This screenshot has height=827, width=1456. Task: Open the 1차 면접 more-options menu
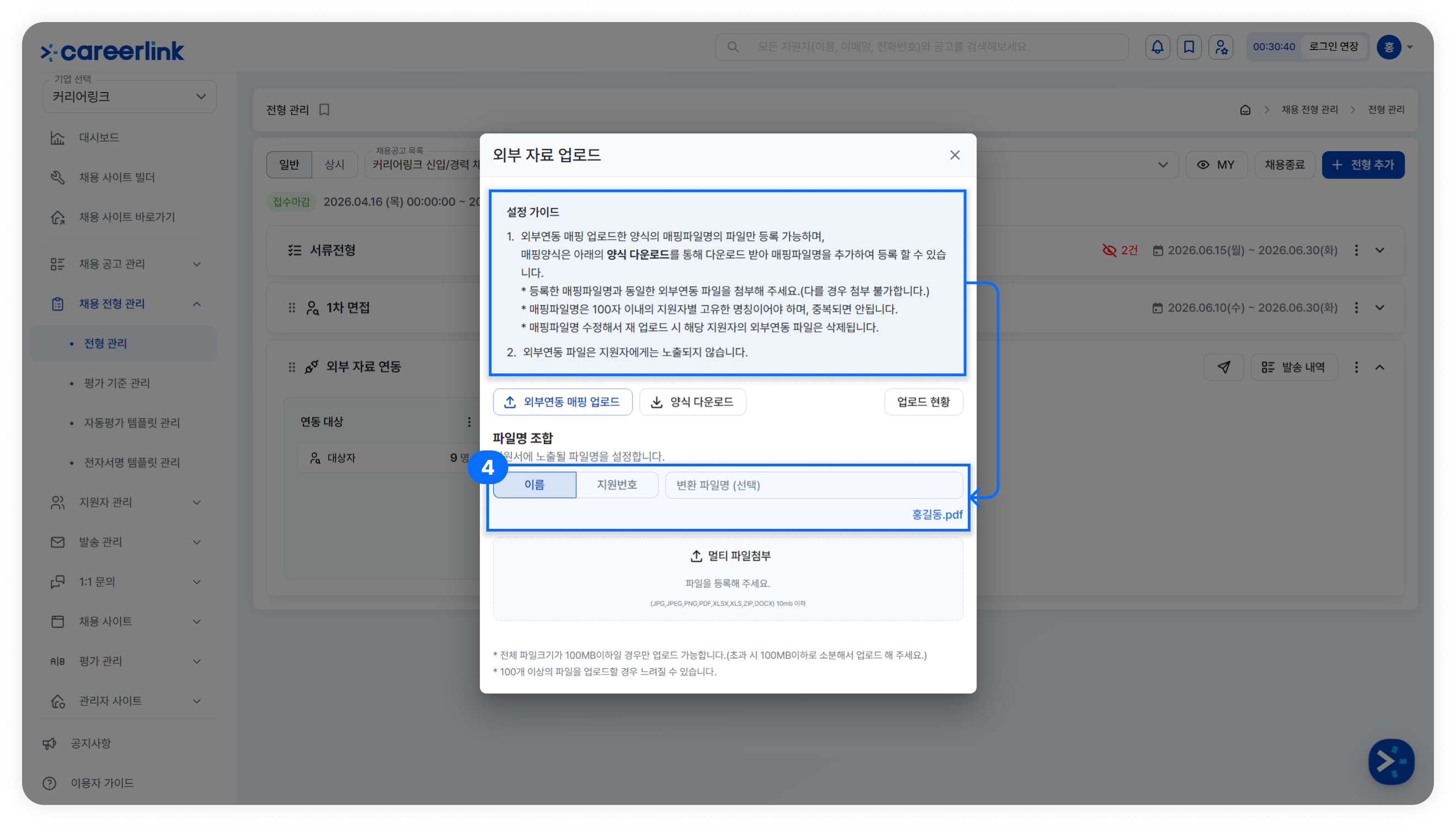click(x=1356, y=308)
